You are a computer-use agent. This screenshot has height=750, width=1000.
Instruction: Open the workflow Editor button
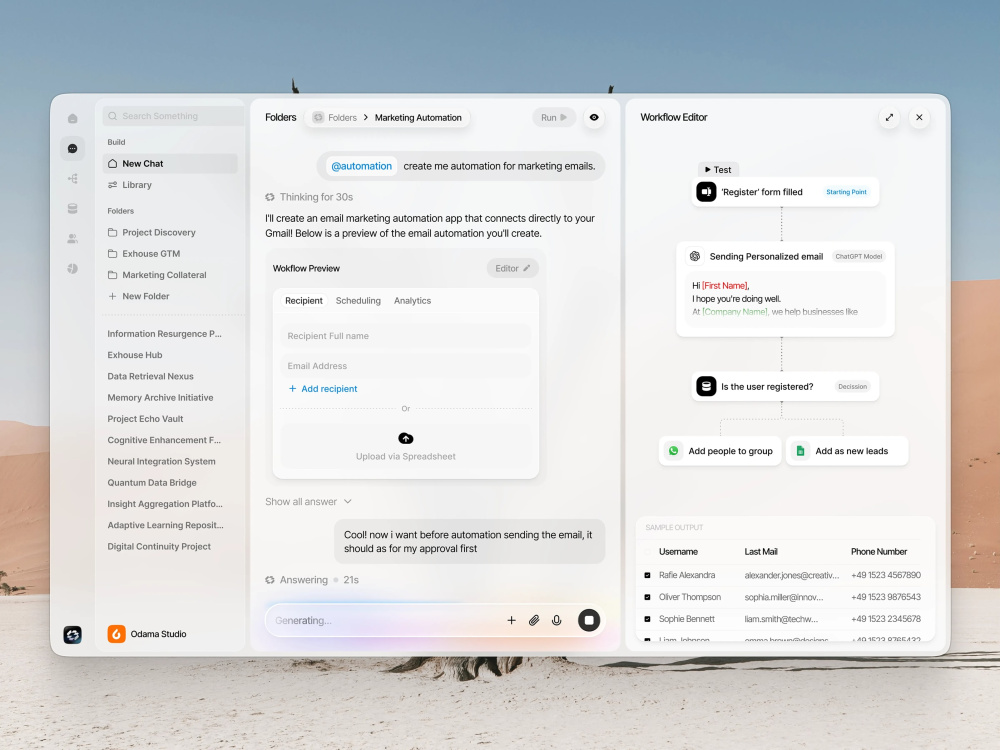click(512, 268)
